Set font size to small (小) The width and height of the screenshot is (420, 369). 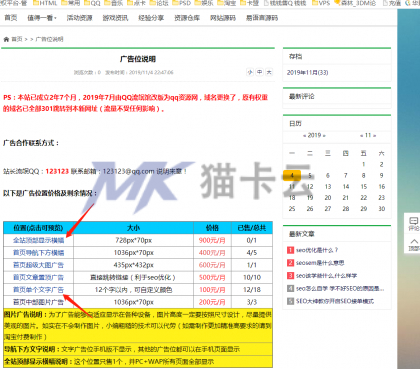click(x=250, y=72)
